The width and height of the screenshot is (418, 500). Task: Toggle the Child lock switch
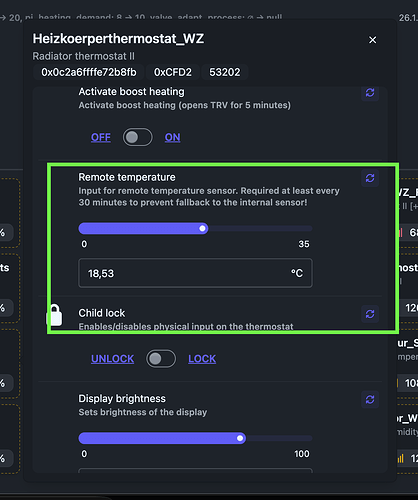click(161, 359)
